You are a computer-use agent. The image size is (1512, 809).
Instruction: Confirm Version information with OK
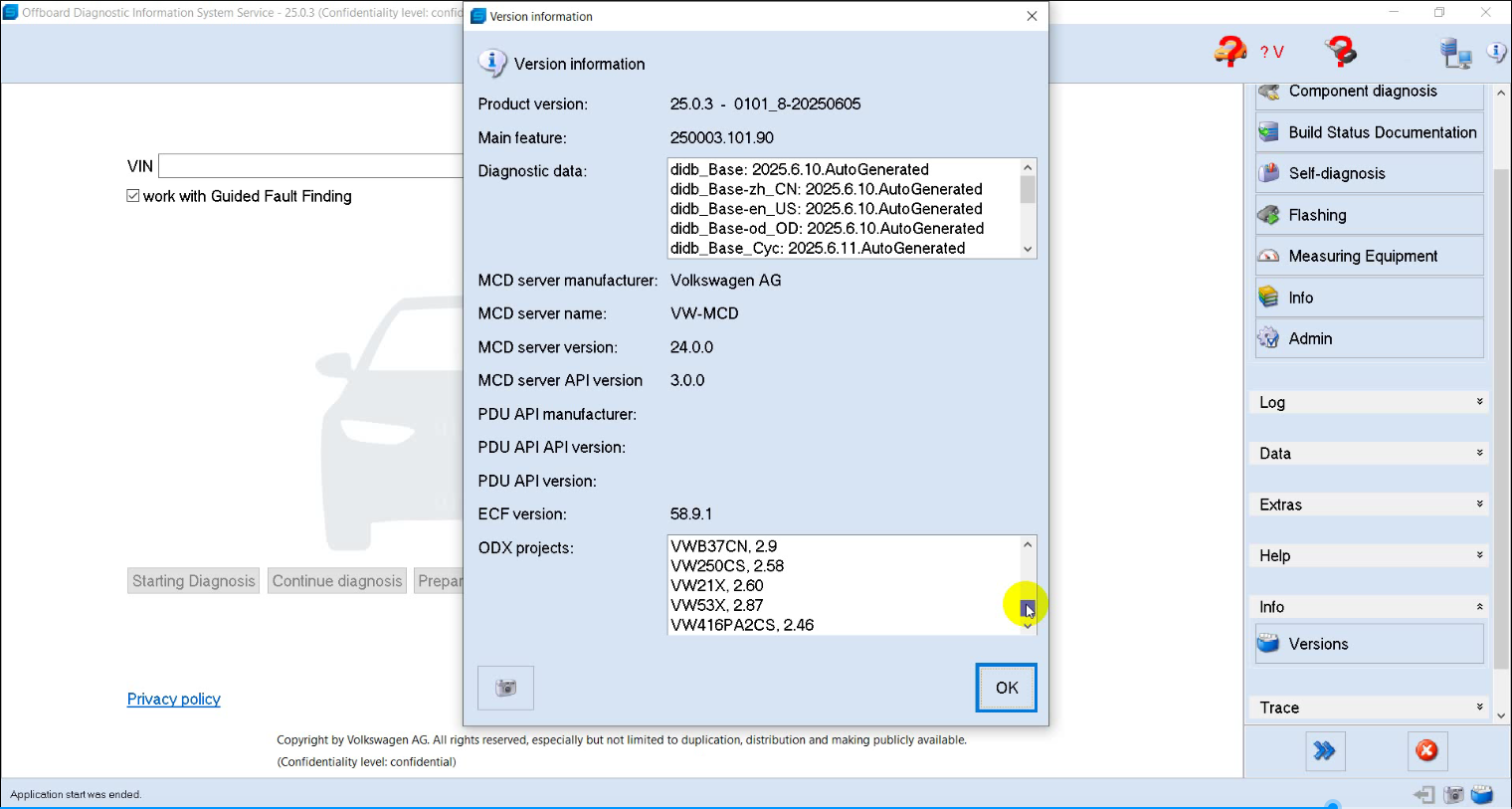[1006, 687]
